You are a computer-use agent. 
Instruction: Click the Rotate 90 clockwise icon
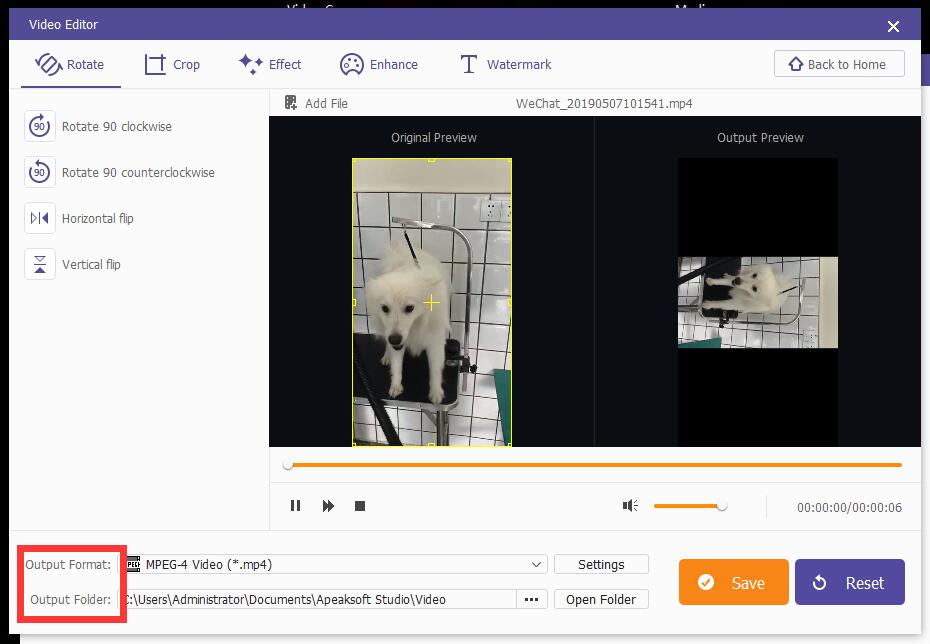40,126
